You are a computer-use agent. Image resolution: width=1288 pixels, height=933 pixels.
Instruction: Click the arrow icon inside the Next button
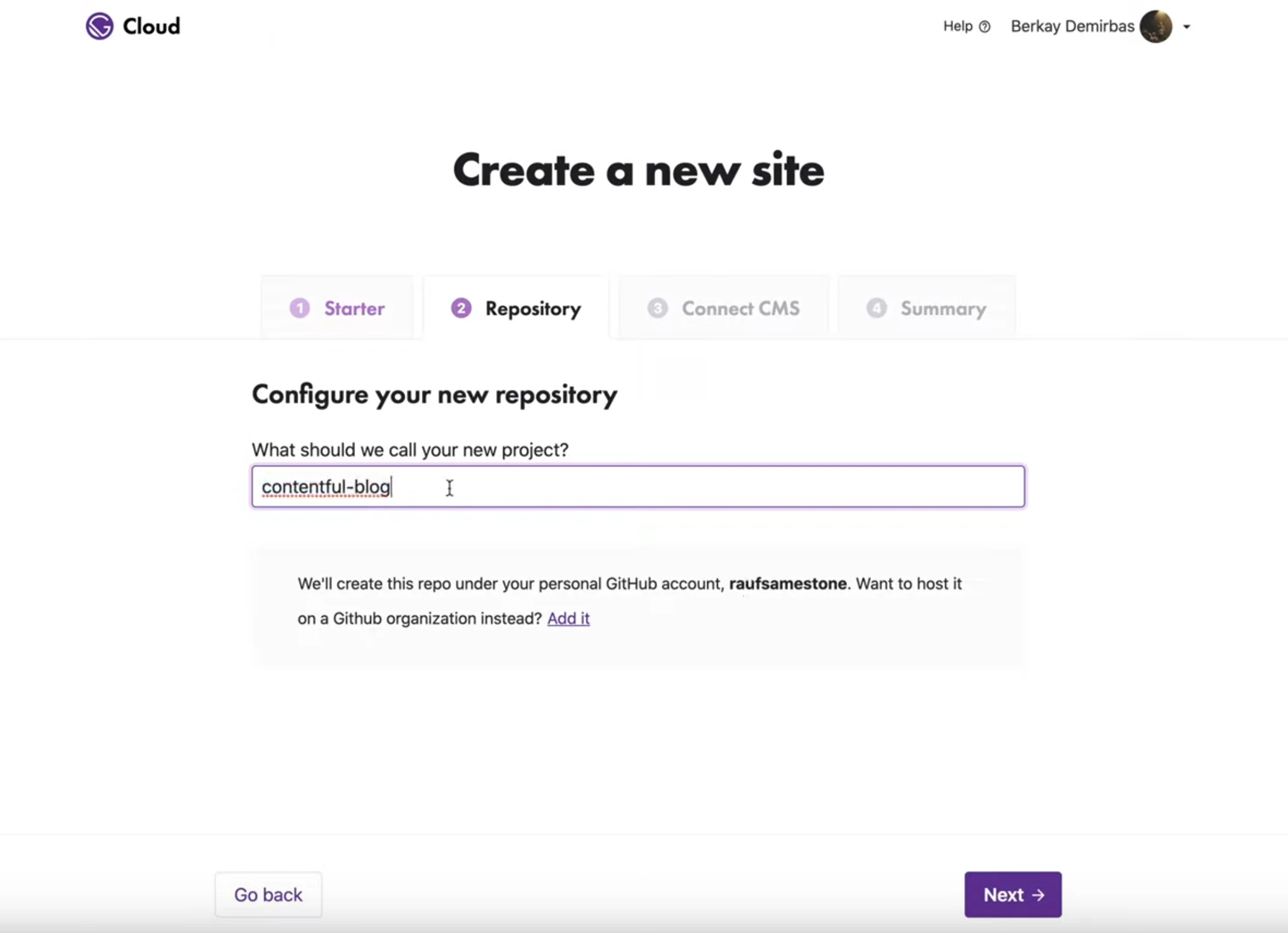1039,895
